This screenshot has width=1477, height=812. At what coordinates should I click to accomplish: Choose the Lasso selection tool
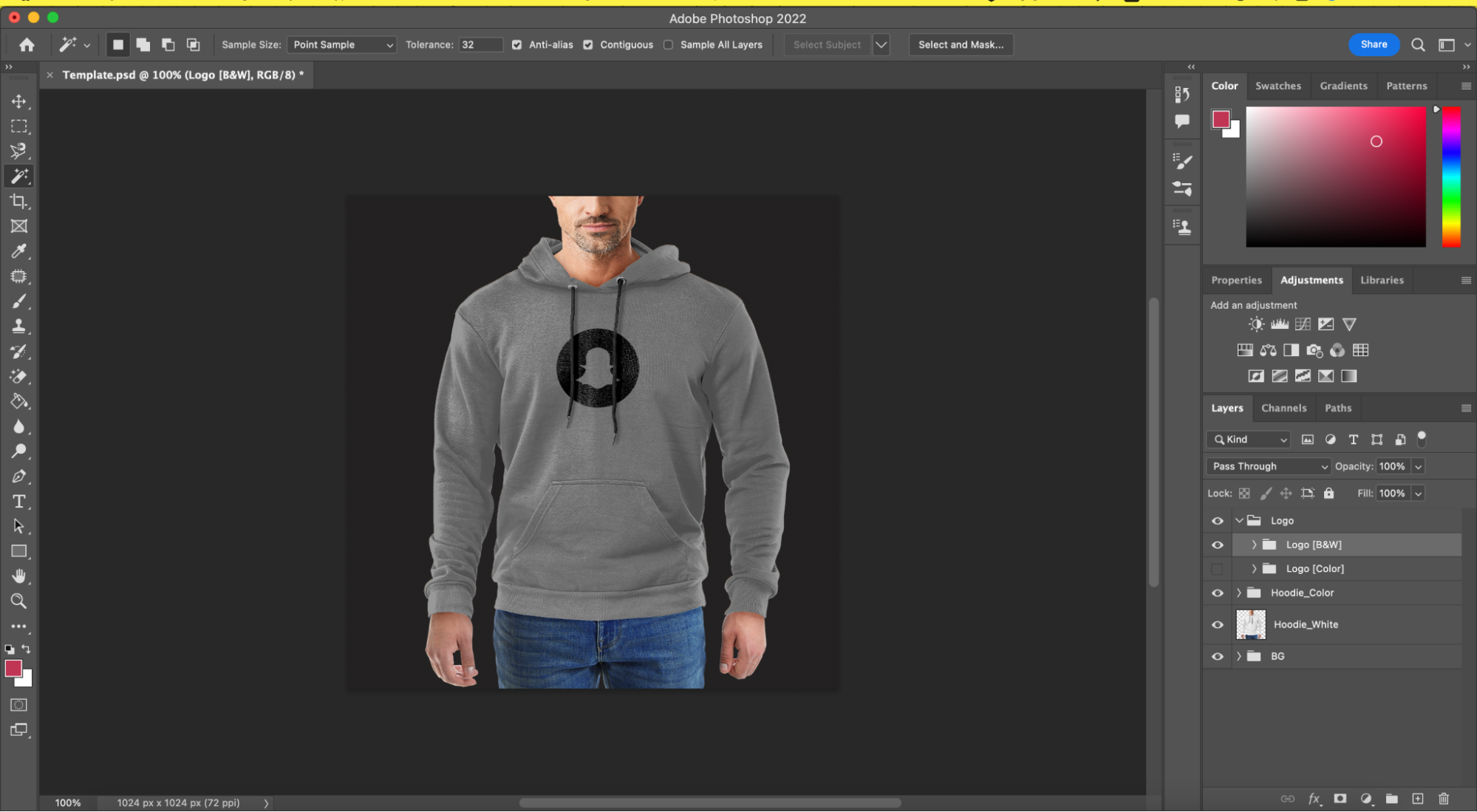18,151
